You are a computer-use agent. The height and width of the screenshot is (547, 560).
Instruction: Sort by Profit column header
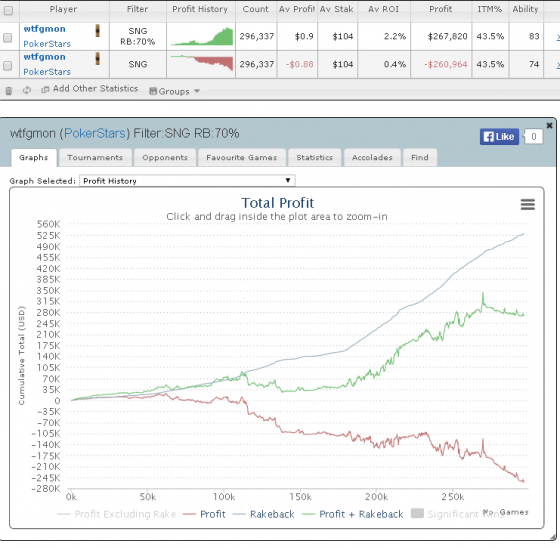tap(441, 9)
